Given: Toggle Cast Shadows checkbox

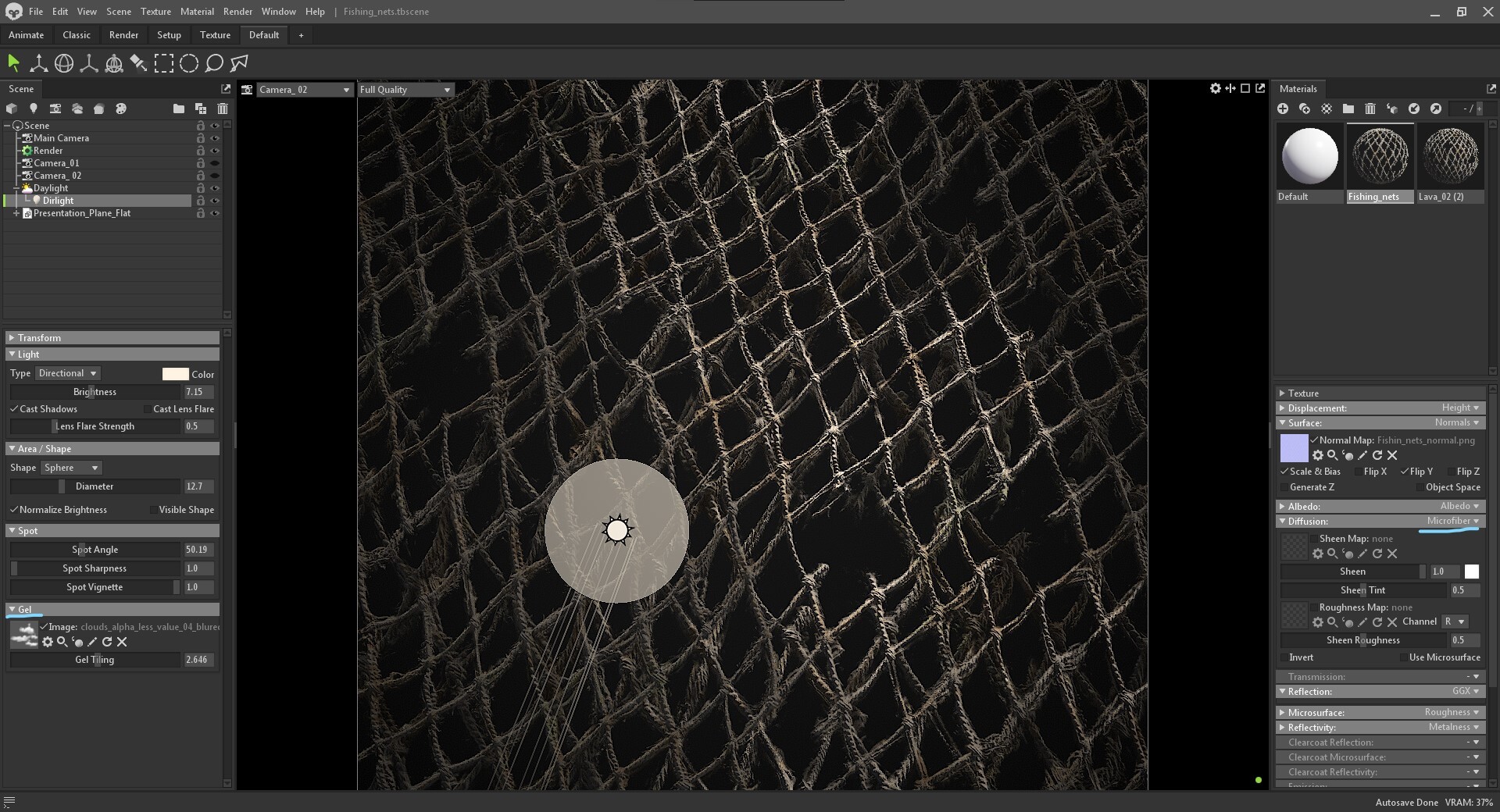Looking at the screenshot, I should 14,408.
